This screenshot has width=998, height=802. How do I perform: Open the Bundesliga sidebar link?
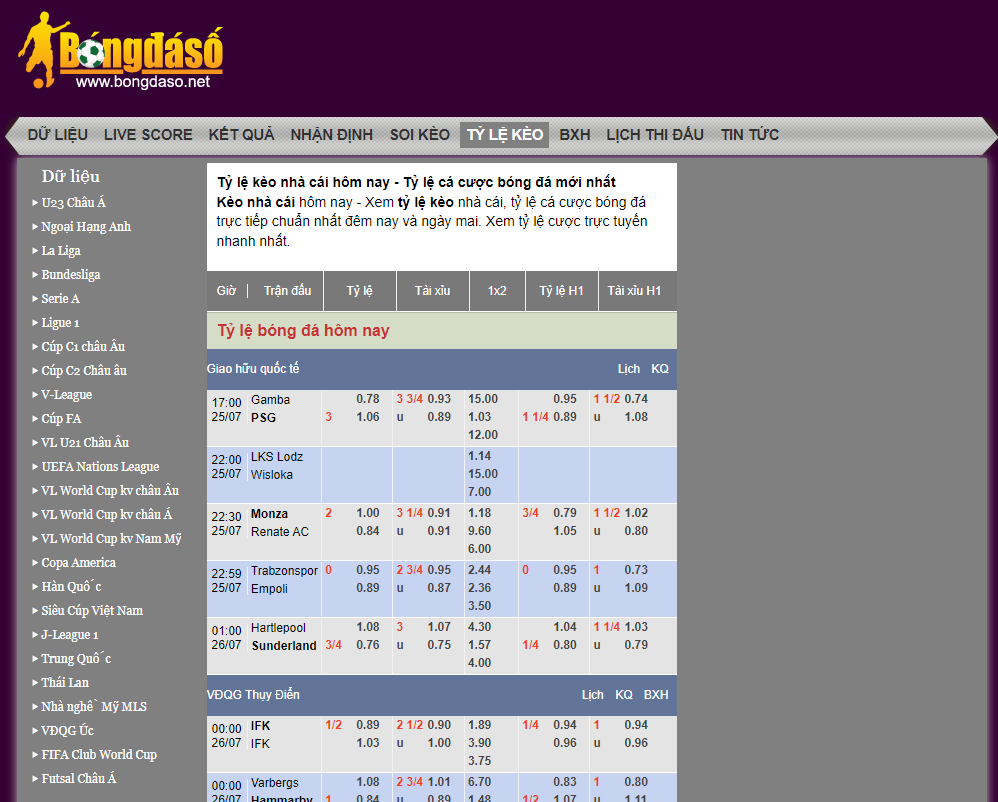tap(71, 275)
